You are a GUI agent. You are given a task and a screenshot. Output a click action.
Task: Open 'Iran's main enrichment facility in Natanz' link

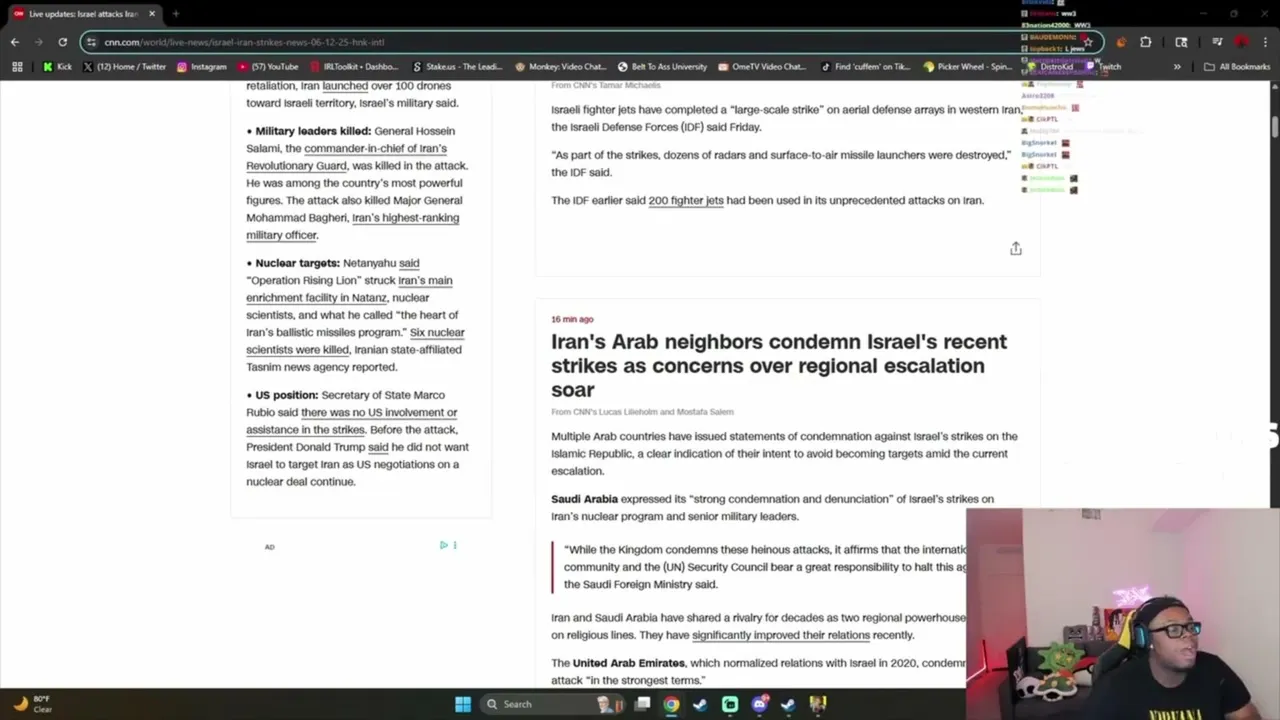(x=349, y=289)
